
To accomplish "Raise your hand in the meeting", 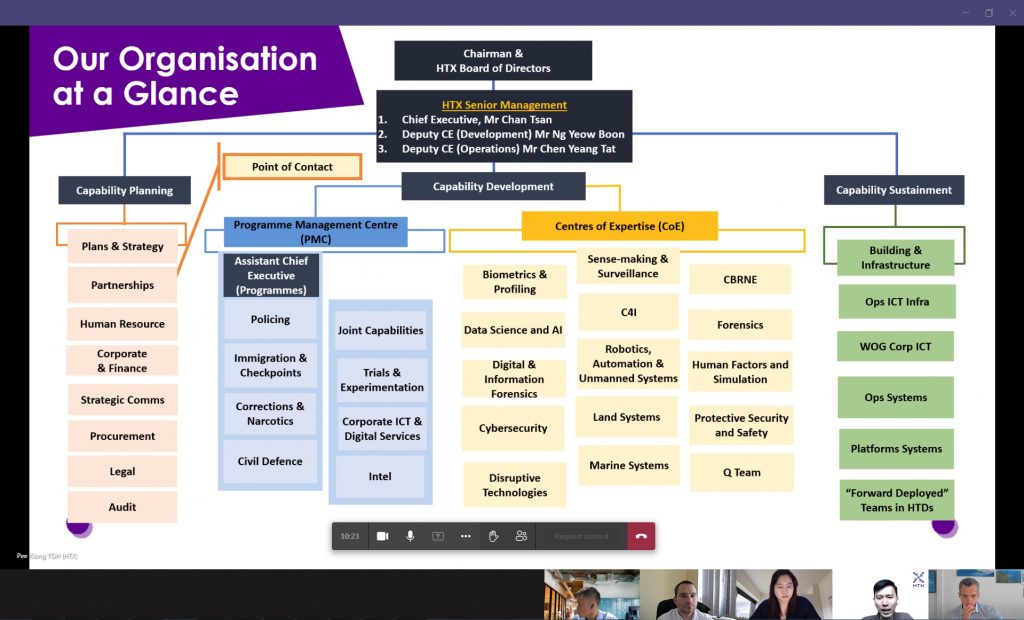I will click(x=493, y=536).
